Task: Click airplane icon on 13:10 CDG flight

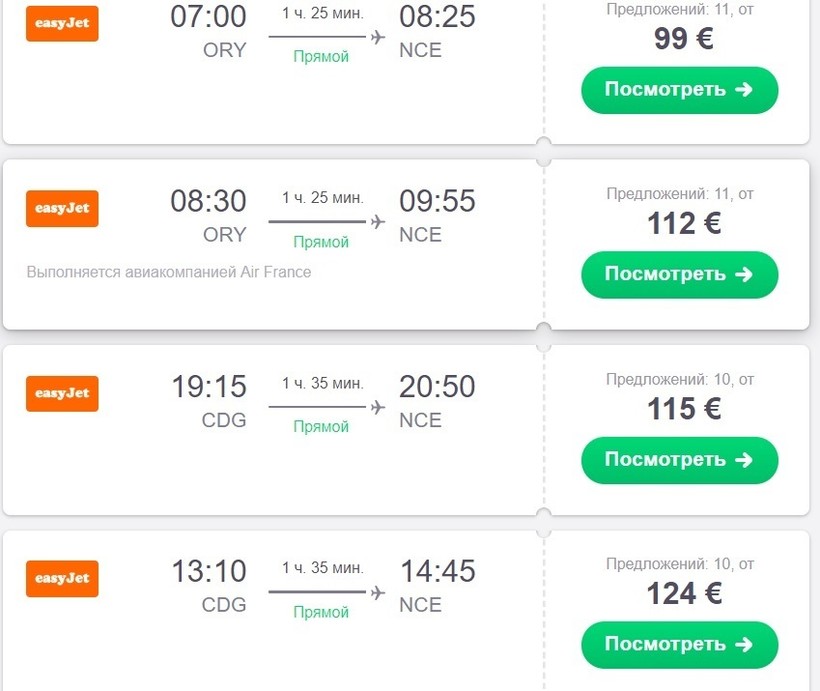Action: (378, 592)
